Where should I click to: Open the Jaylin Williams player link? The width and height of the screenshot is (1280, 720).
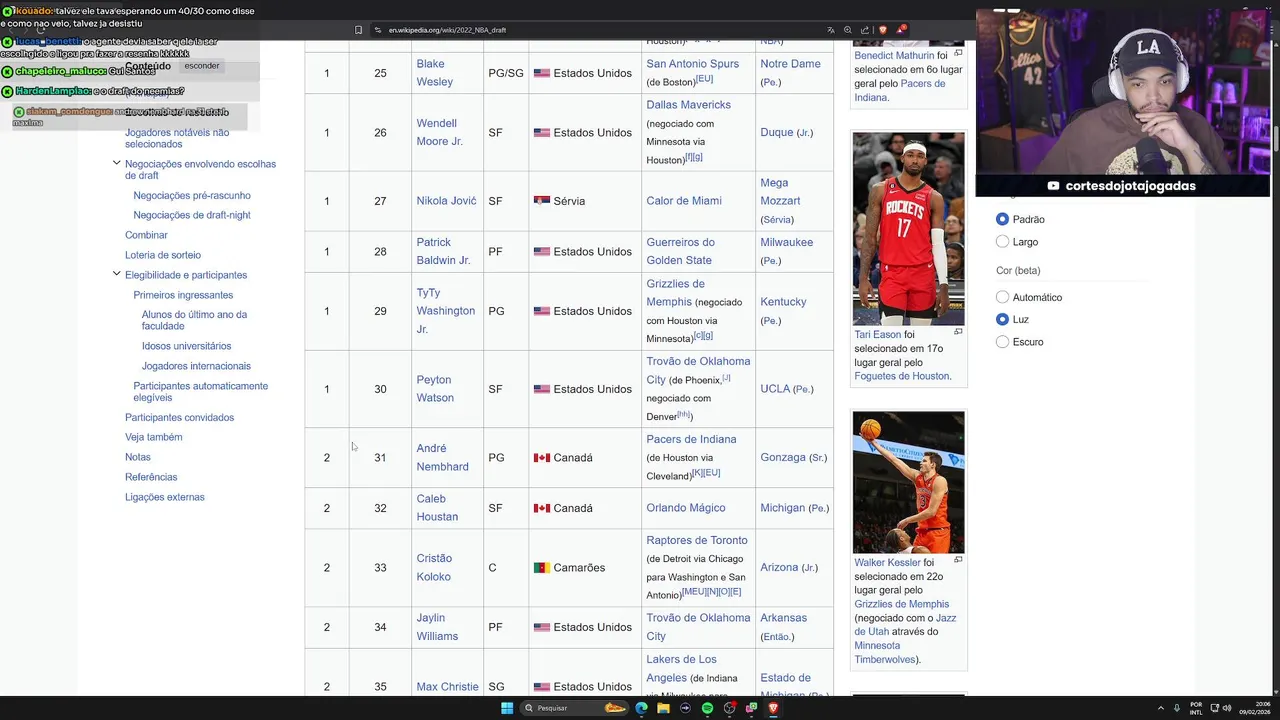[437, 627]
